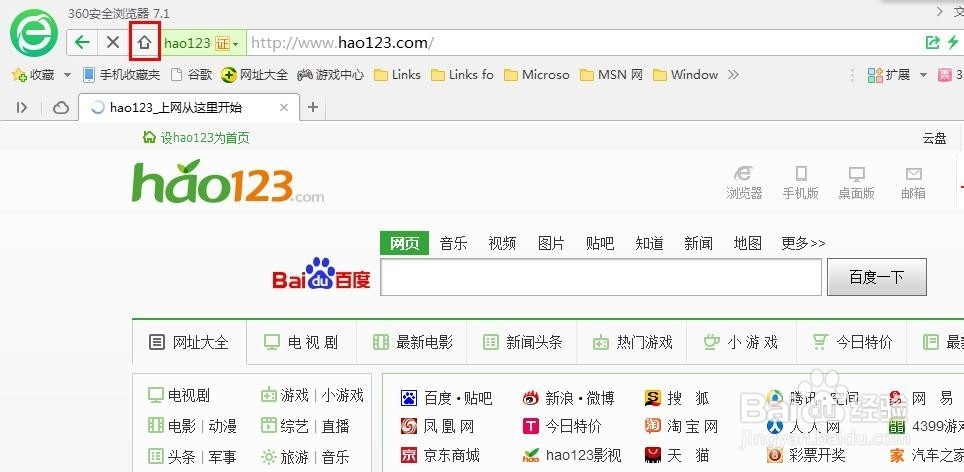The image size is (964, 472).
Task: Expand 更多>> search options
Action: click(804, 243)
